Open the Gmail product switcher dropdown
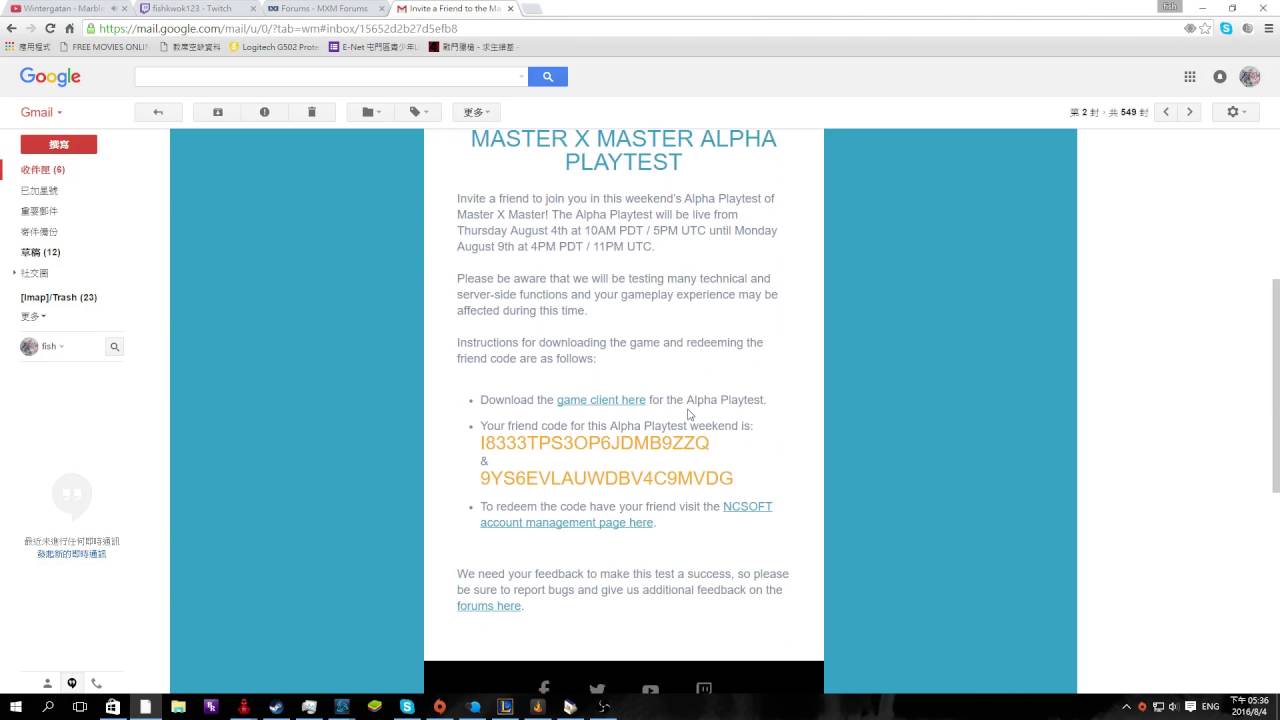 (42, 112)
